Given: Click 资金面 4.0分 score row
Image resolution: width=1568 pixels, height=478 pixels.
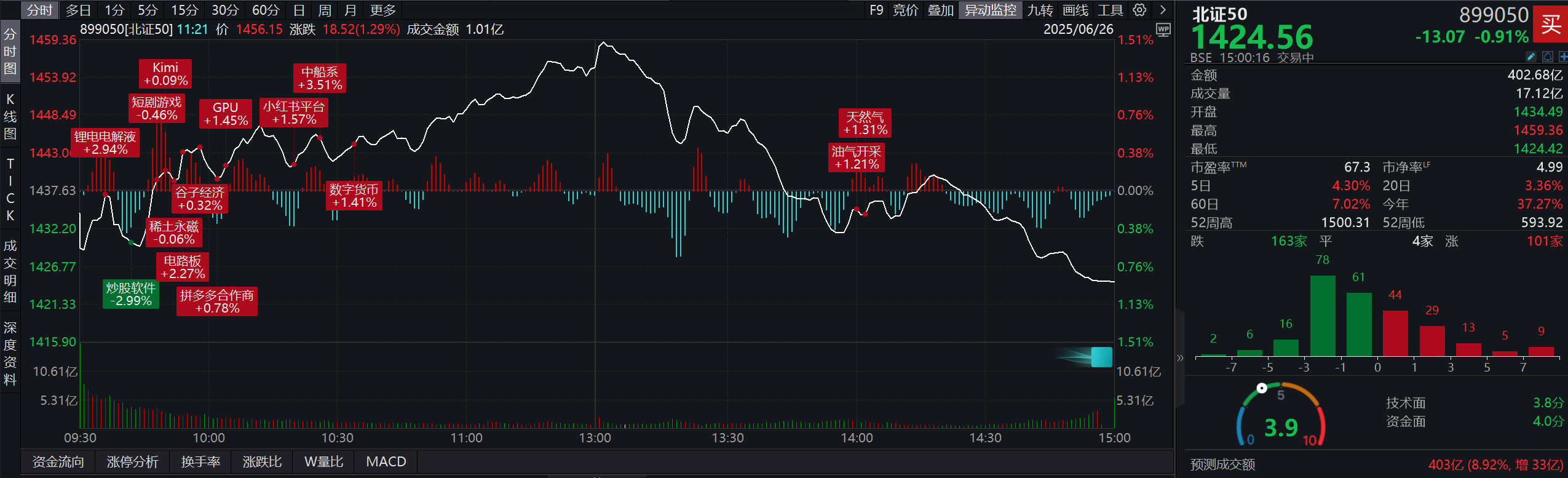Looking at the screenshot, I should click(1475, 421).
